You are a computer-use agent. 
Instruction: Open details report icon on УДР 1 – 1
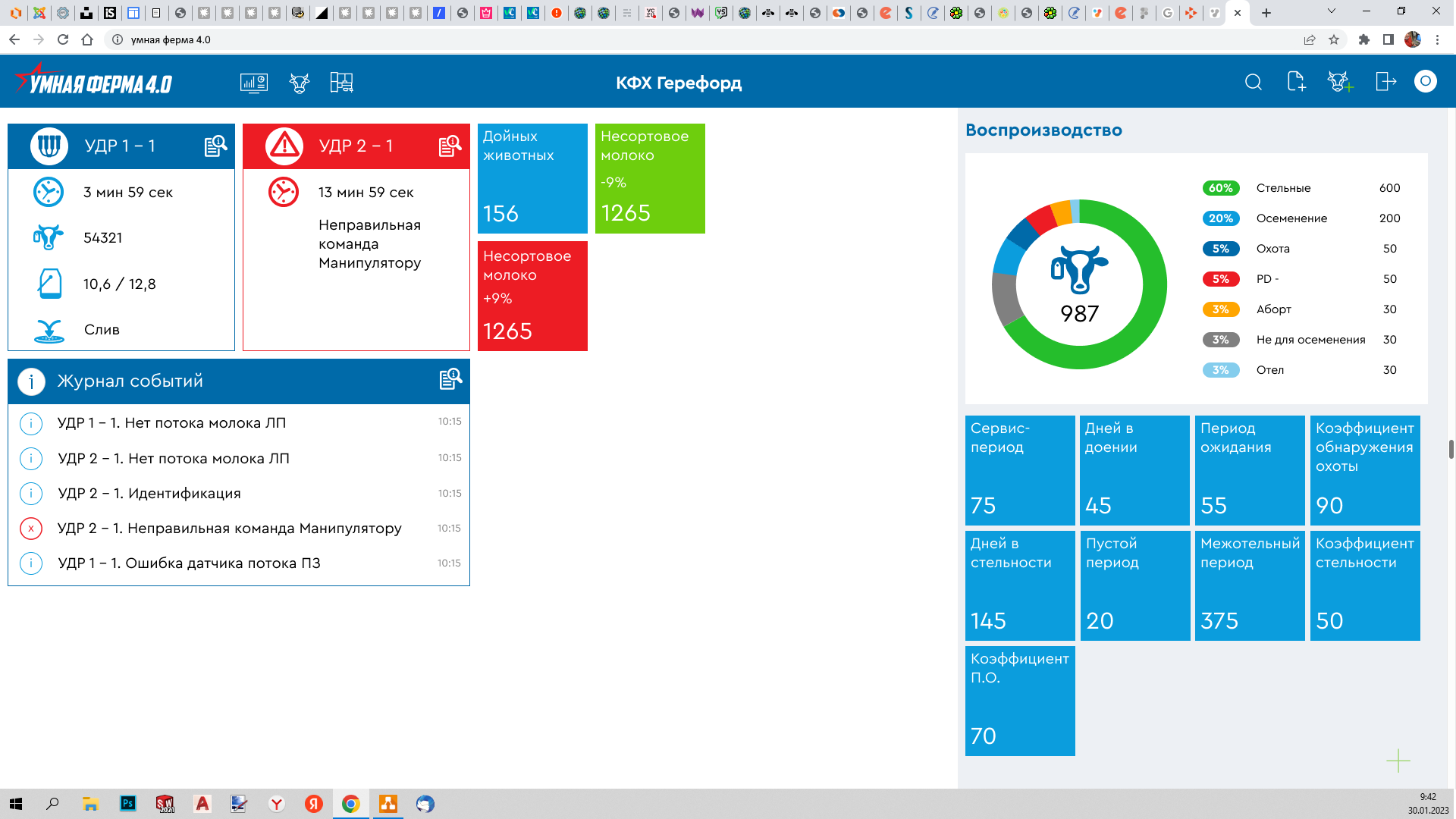coord(215,146)
